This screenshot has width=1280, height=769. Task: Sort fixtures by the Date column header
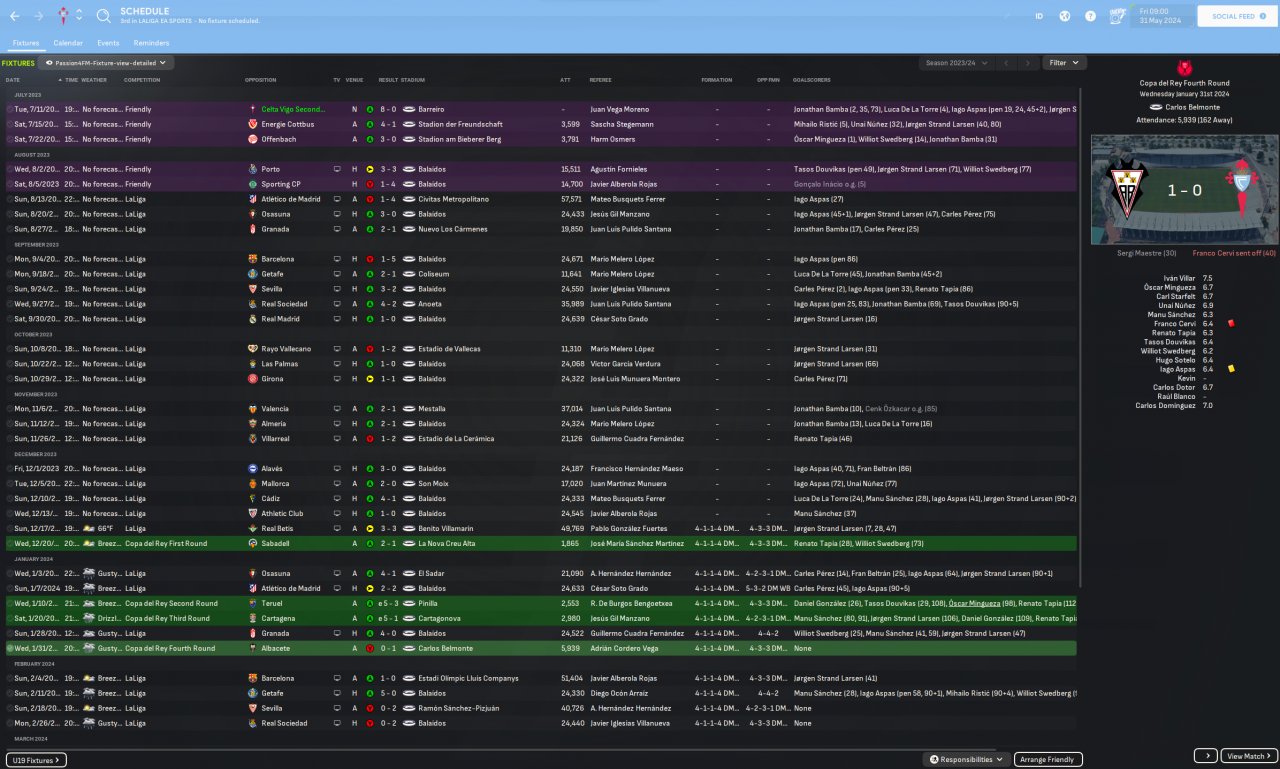click(13, 80)
